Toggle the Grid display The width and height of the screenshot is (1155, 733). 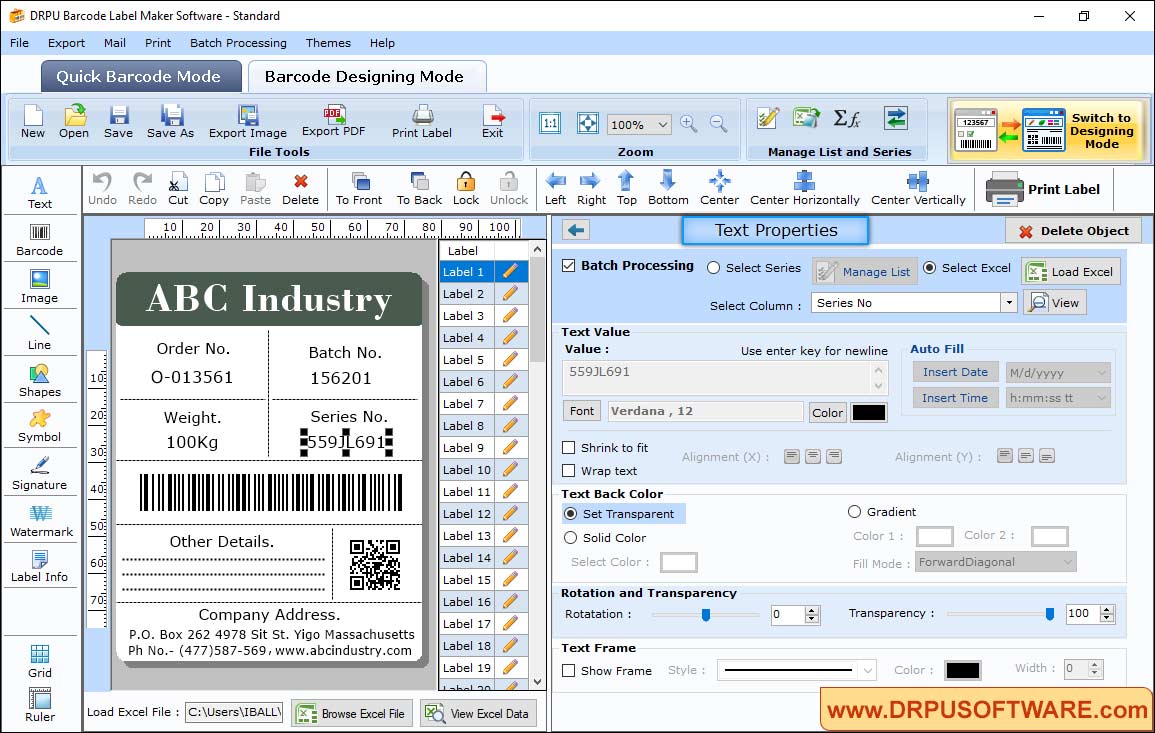tap(40, 662)
